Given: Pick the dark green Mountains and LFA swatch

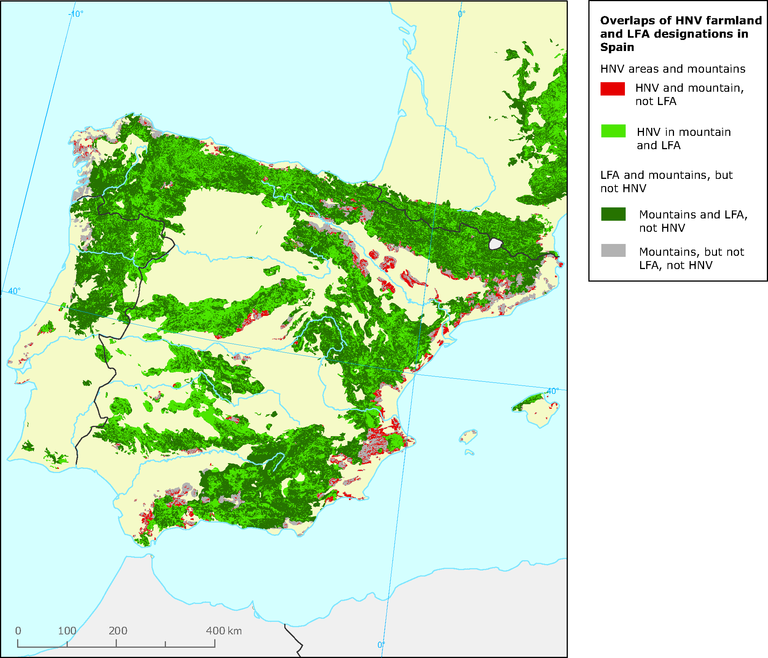Looking at the screenshot, I should point(612,213).
